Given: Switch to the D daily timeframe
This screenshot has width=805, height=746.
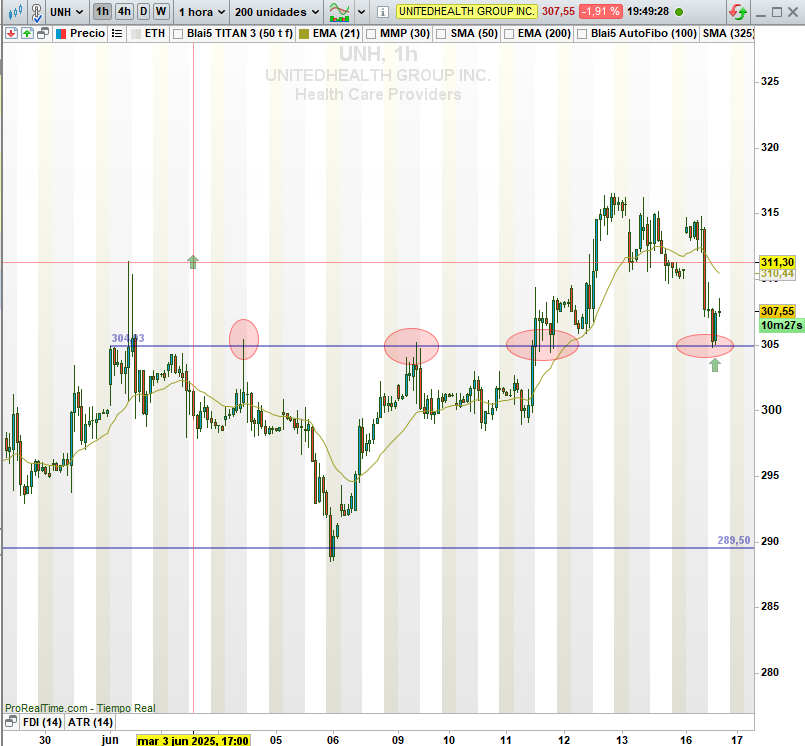Looking at the screenshot, I should click(x=143, y=11).
